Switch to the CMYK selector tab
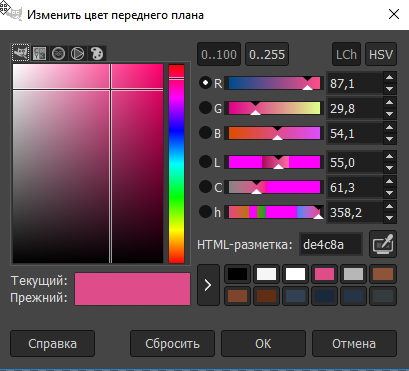 point(40,53)
